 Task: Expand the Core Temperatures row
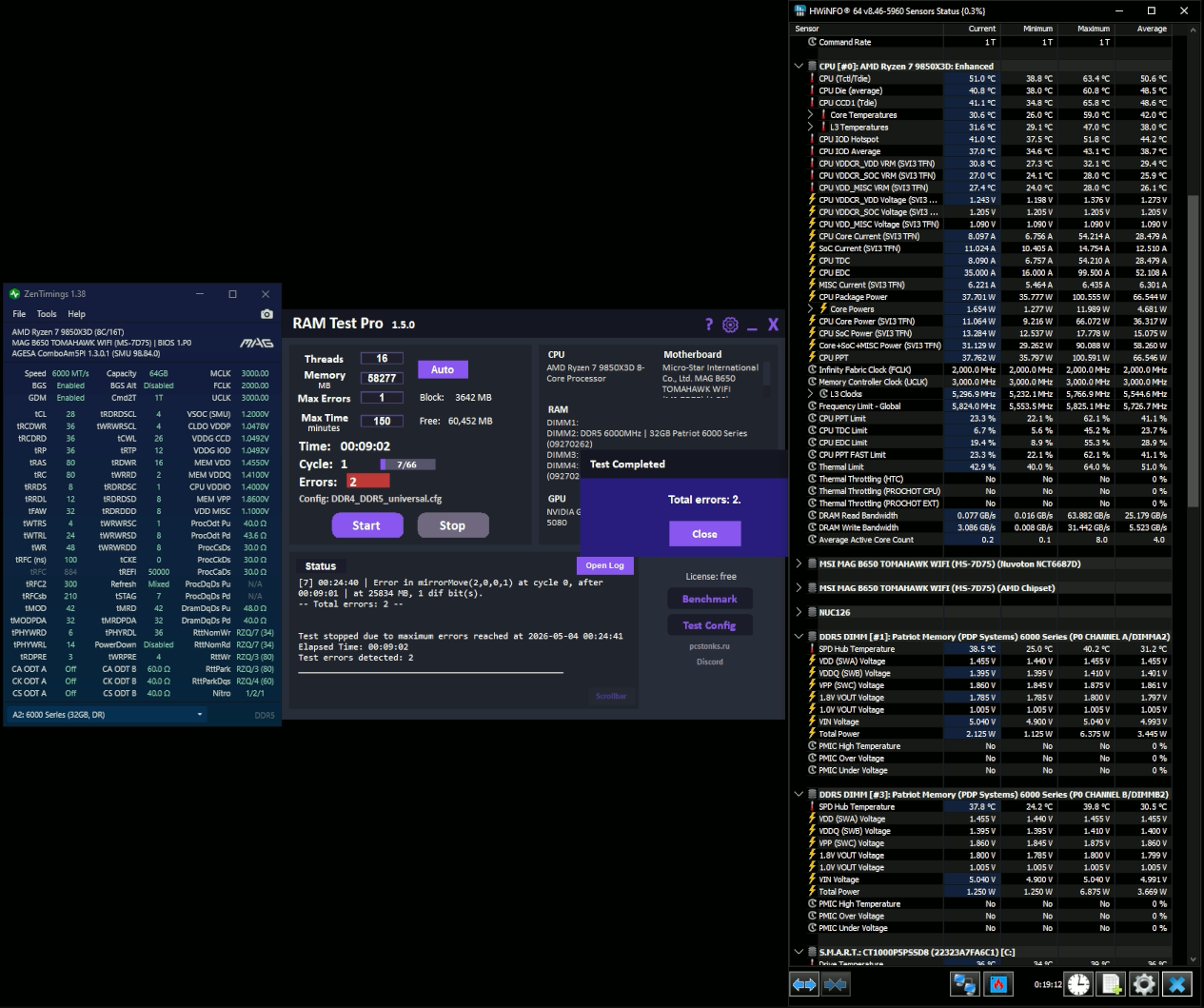[x=810, y=115]
